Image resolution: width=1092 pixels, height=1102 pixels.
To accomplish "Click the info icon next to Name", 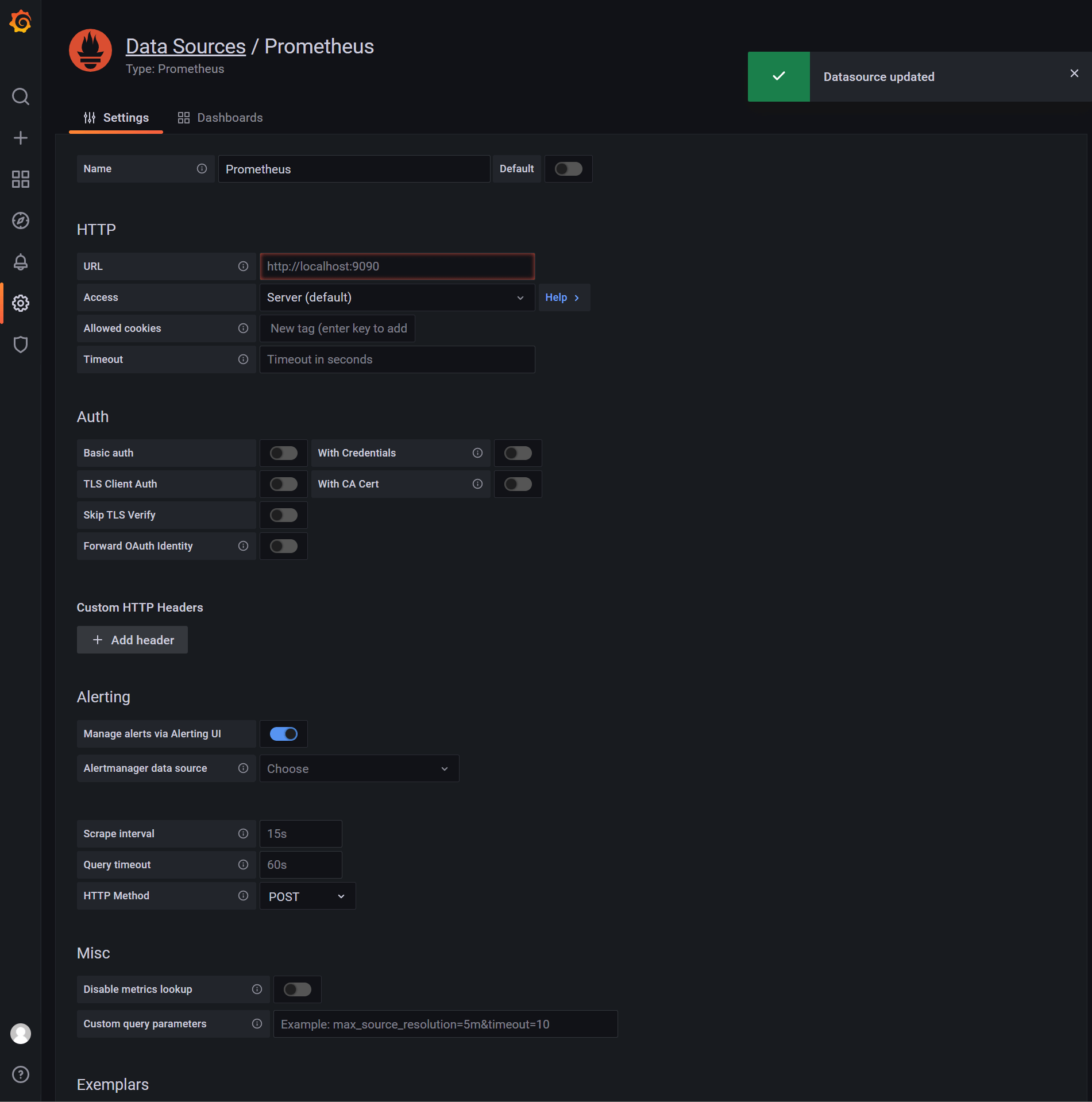I will coord(202,169).
